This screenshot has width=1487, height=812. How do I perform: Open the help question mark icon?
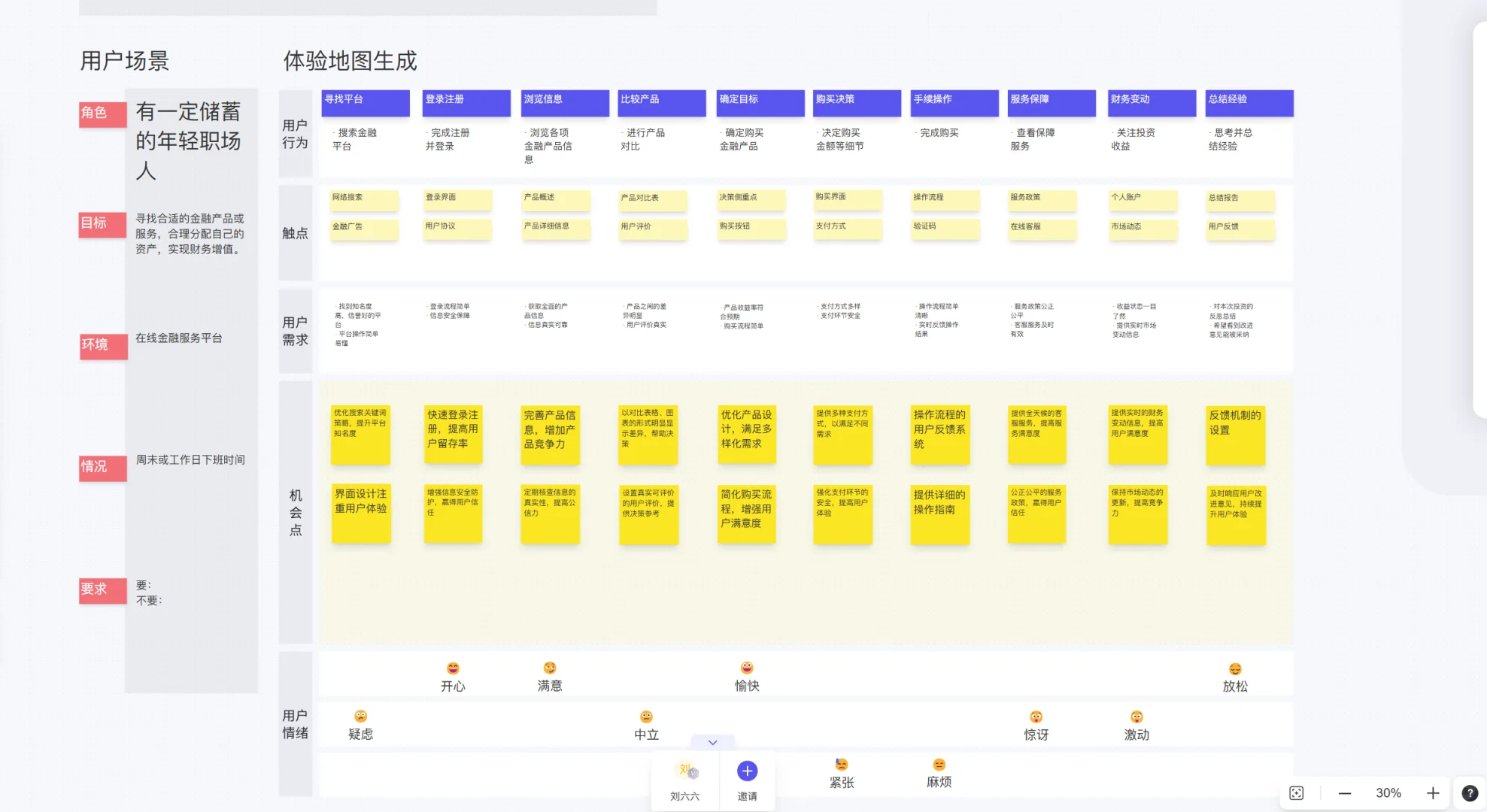tap(1469, 793)
